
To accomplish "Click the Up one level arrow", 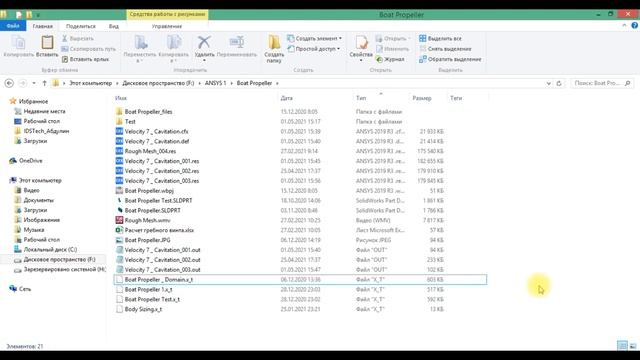I will pyautogui.click(x=44, y=83).
